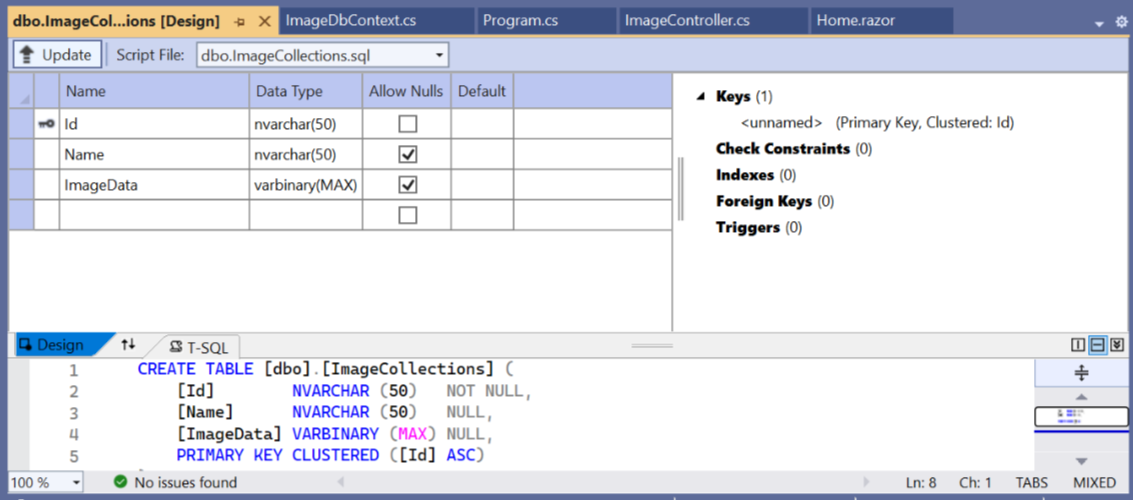Click the Data Type column header
The image size is (1133, 500).
306,92
